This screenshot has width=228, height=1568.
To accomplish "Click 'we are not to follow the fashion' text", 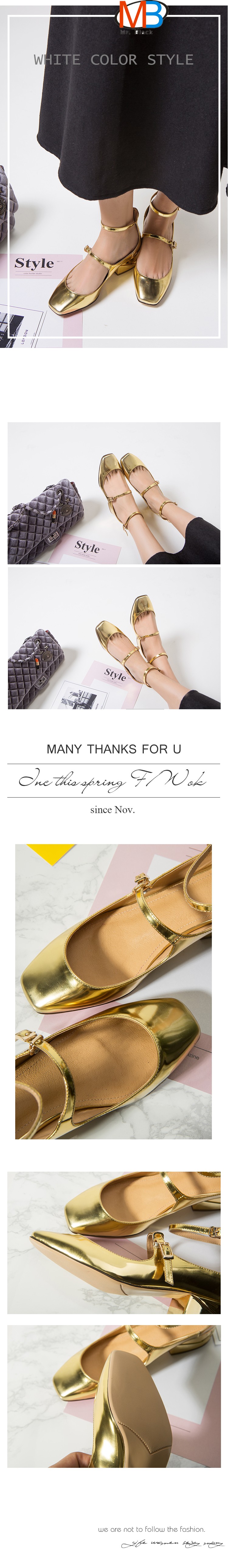I will click(152, 1529).
